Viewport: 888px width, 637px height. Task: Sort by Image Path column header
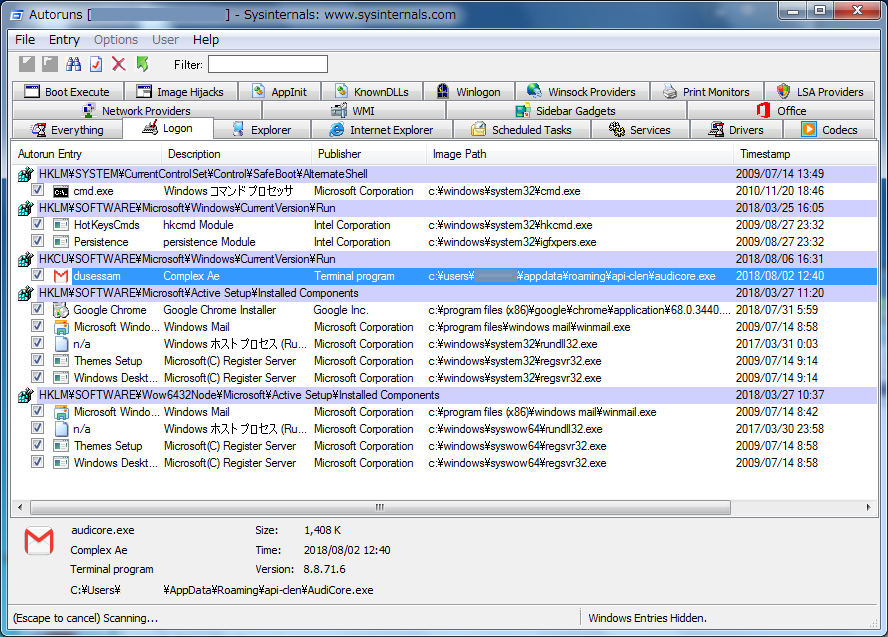click(580, 154)
